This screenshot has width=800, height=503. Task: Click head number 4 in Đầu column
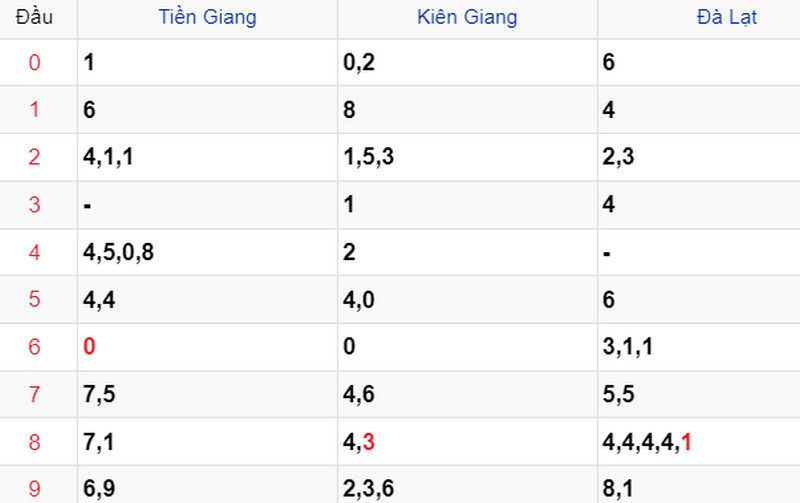[34, 253]
